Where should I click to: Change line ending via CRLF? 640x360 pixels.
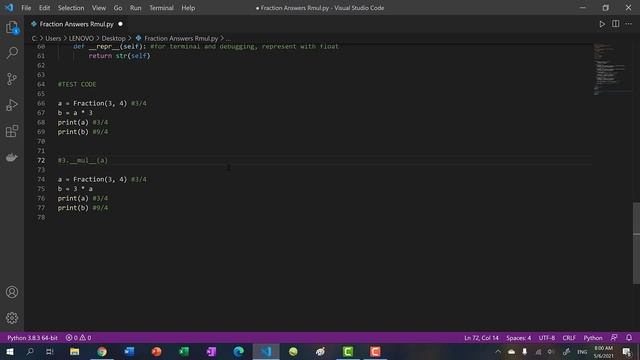[569, 338]
